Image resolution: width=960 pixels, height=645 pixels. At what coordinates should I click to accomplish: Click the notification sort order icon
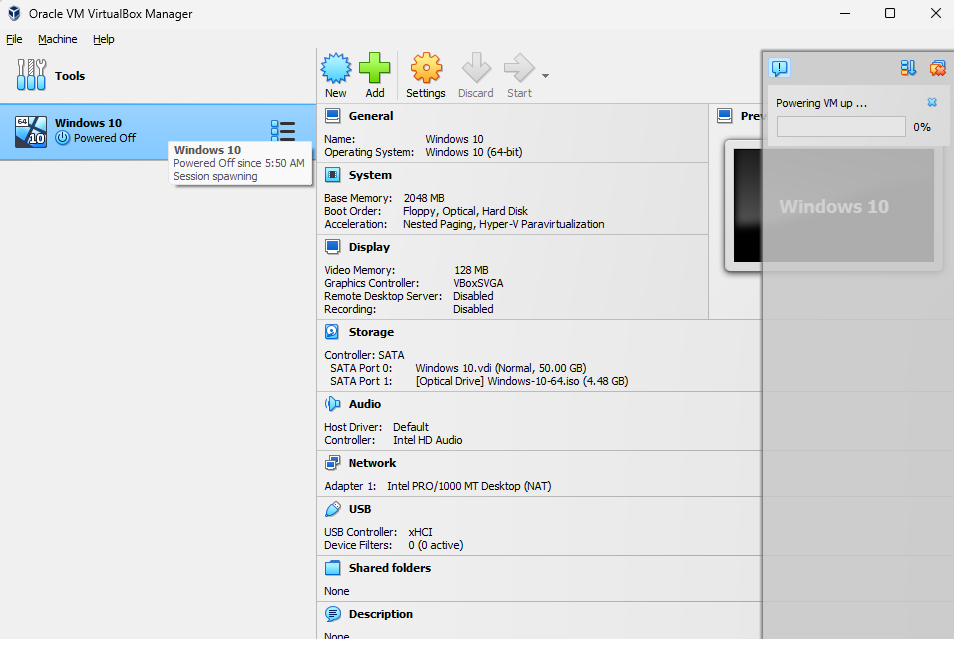(x=908, y=68)
